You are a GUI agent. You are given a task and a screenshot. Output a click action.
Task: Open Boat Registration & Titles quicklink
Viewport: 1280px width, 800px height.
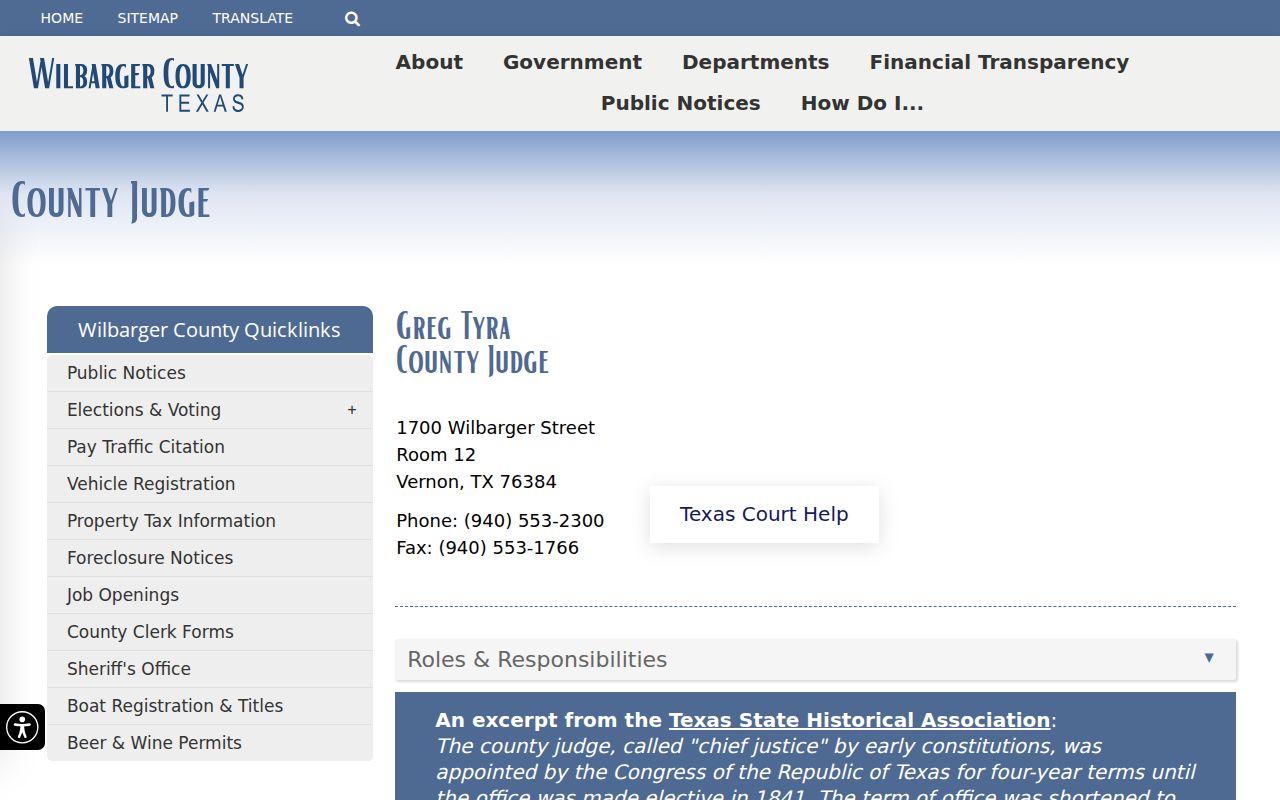tap(210, 706)
